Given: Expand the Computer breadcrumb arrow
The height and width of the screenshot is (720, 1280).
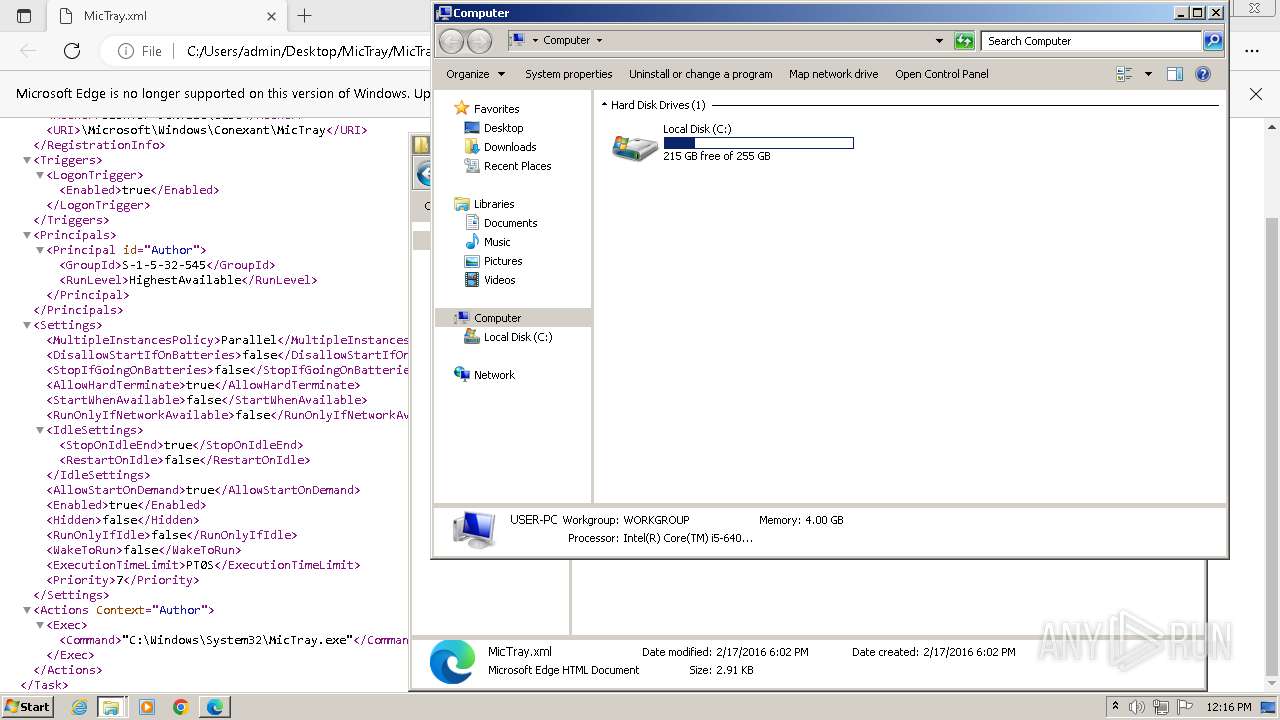Looking at the screenshot, I should point(599,41).
